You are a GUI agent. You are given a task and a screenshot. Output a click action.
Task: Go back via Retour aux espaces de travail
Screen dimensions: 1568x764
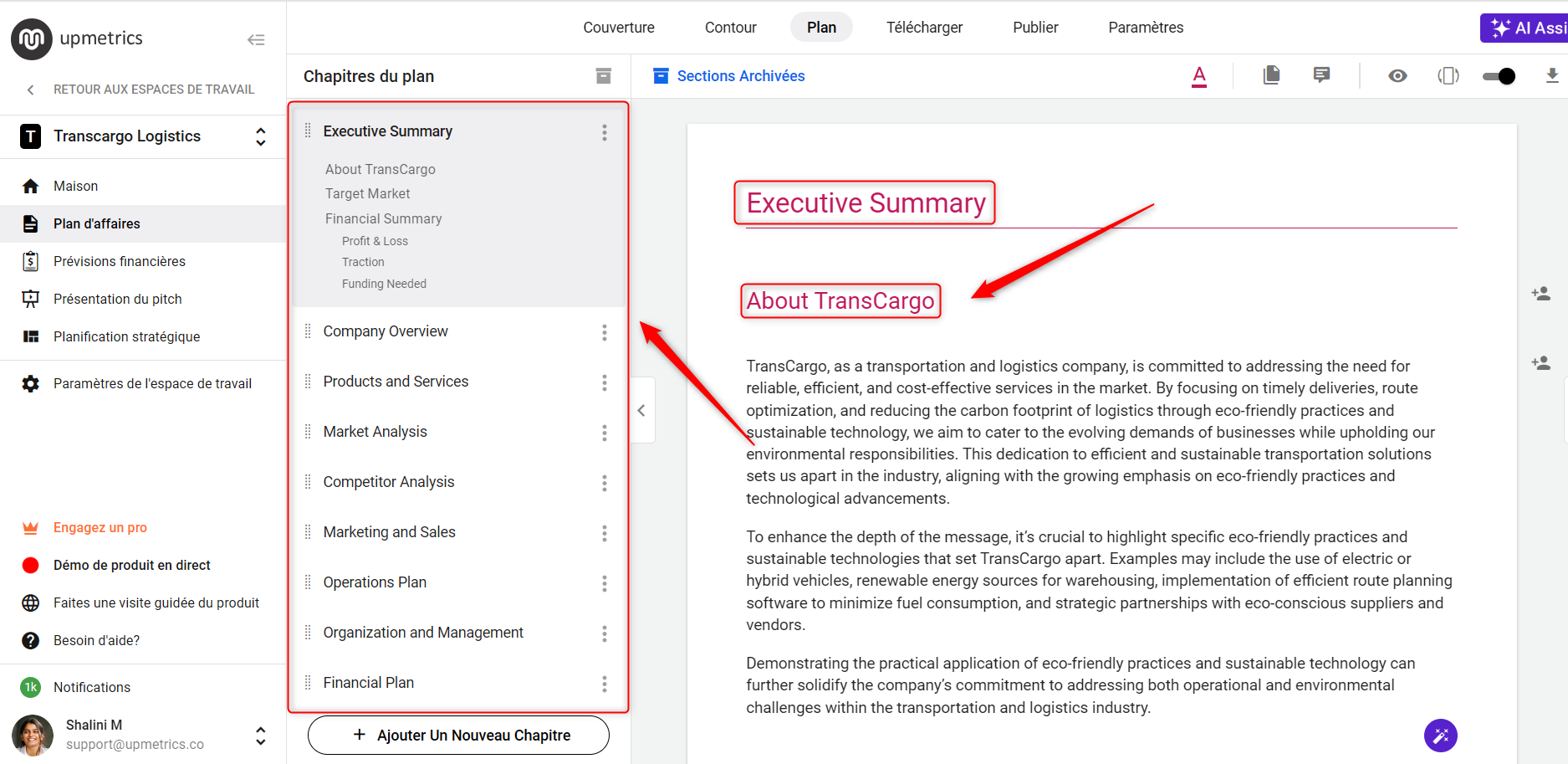pos(143,90)
